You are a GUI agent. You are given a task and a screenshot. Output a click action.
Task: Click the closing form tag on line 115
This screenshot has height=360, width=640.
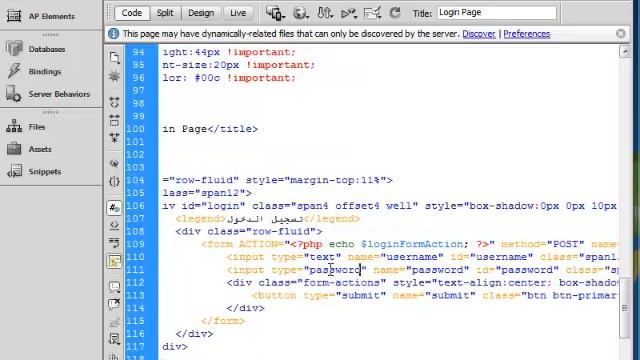(x=223, y=321)
